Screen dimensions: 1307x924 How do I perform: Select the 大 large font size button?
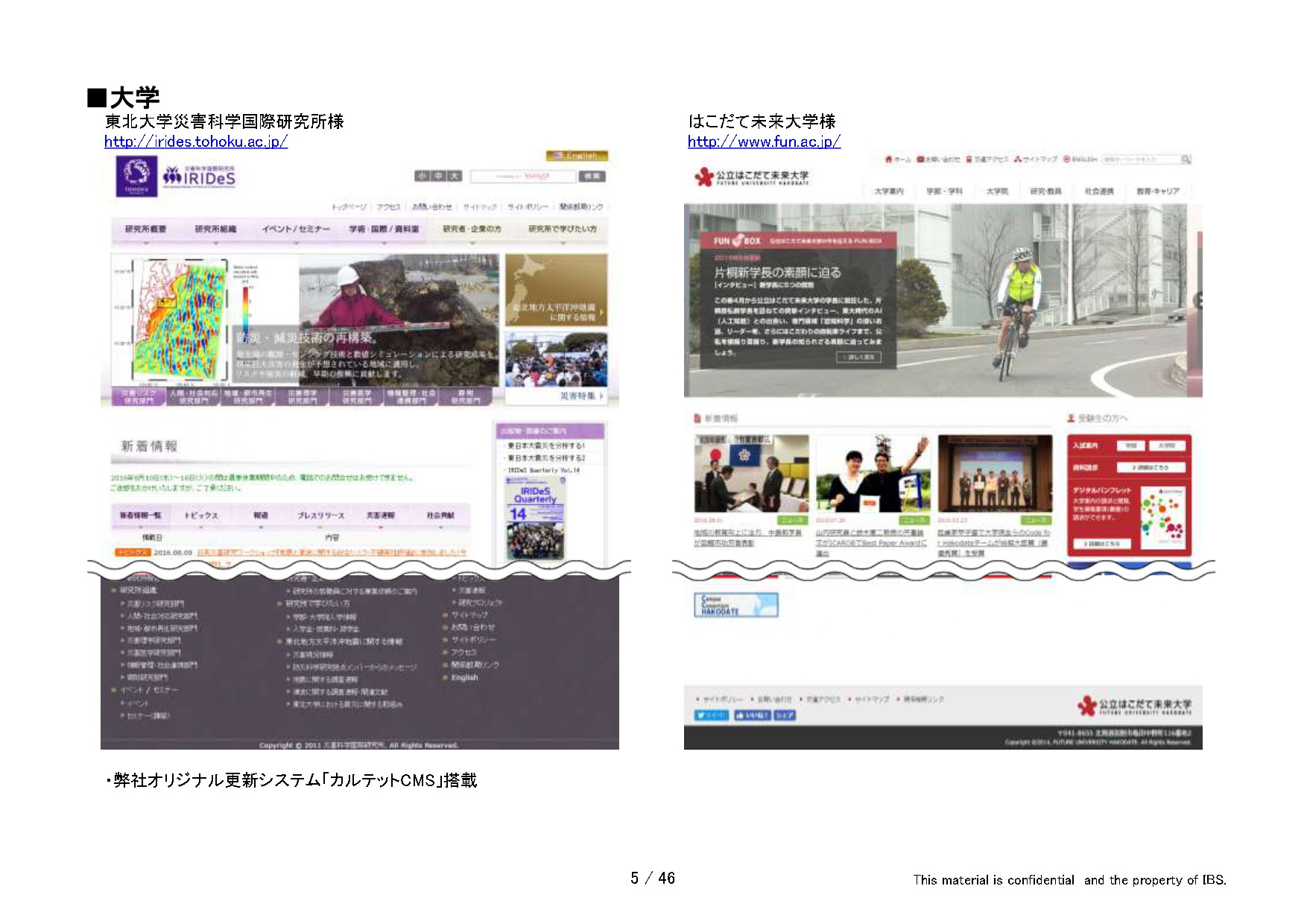[x=455, y=177]
